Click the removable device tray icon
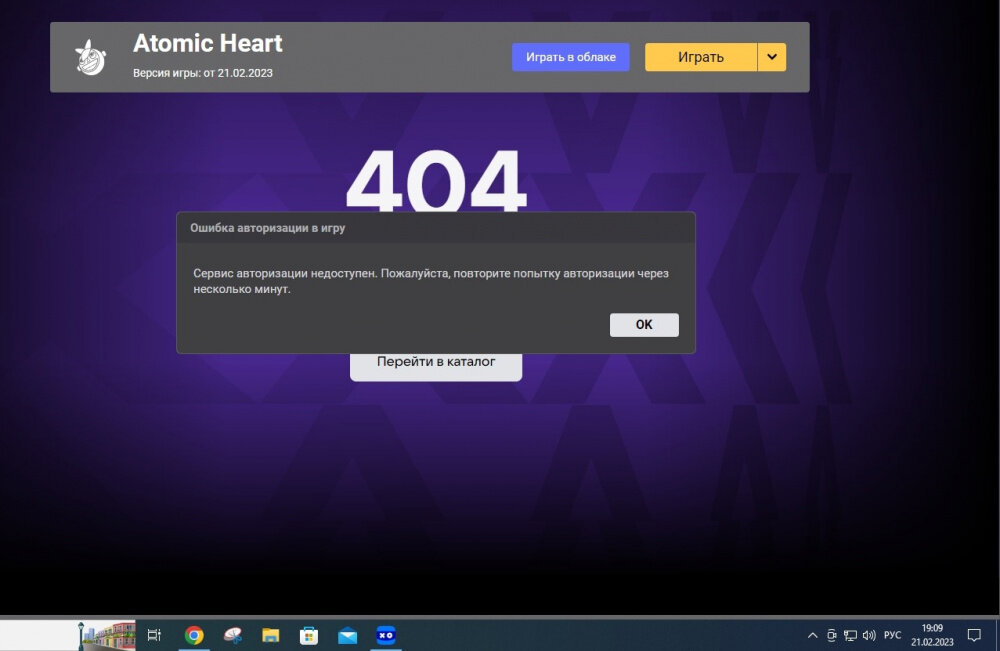Image resolution: width=1000 pixels, height=651 pixels. point(831,635)
